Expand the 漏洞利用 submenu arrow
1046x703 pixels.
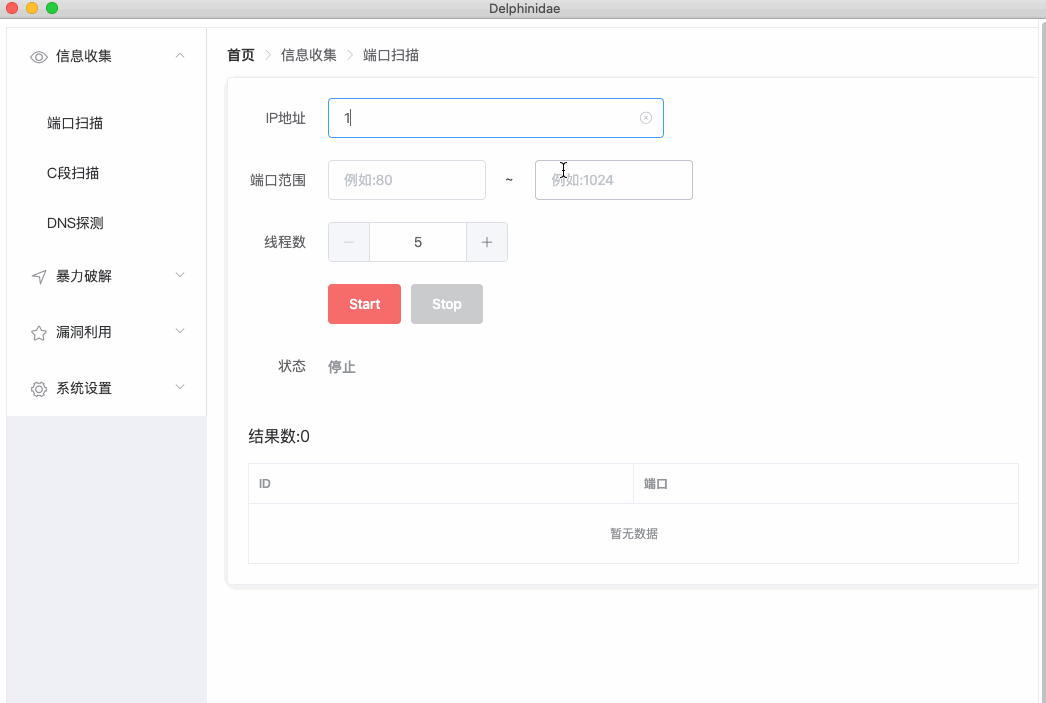coord(180,331)
